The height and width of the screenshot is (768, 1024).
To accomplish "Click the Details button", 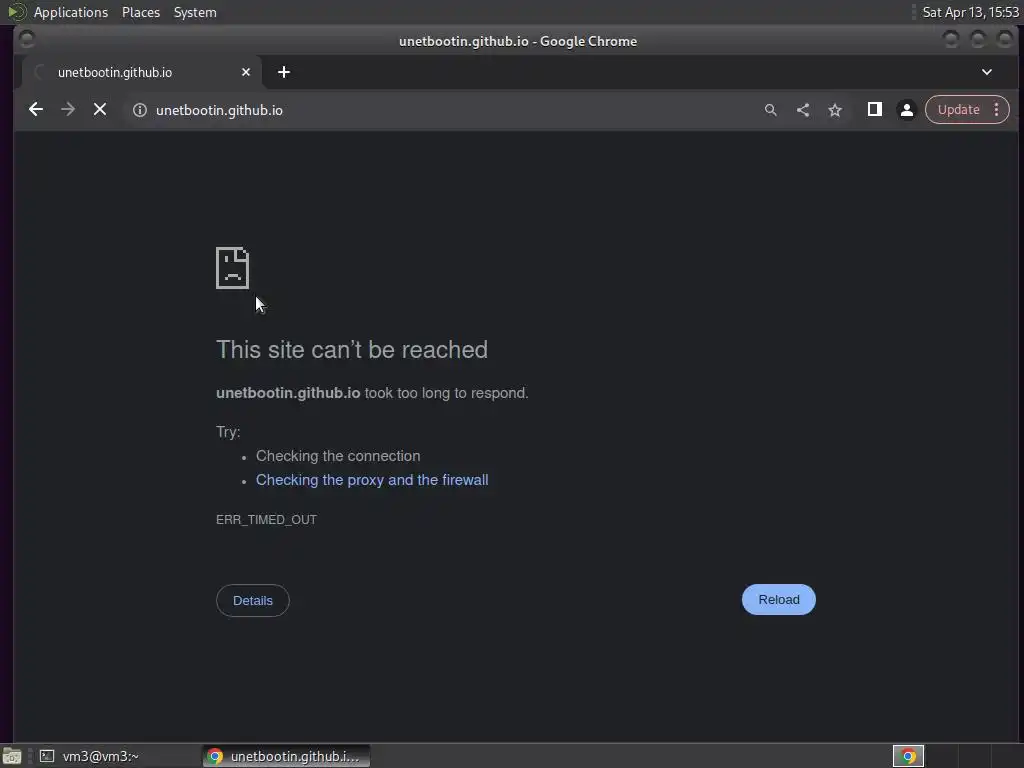I will [x=253, y=601].
